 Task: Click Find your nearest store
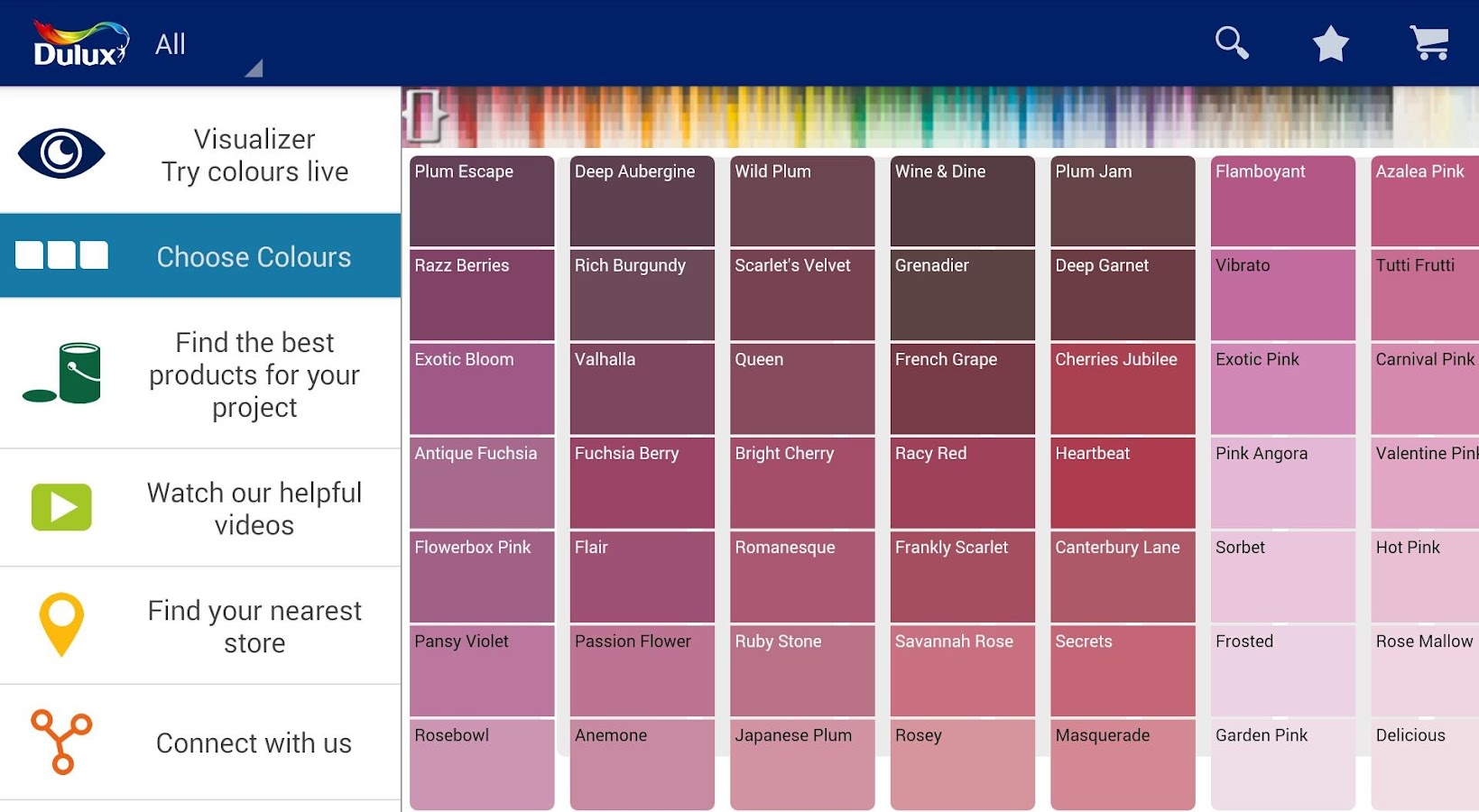[254, 624]
